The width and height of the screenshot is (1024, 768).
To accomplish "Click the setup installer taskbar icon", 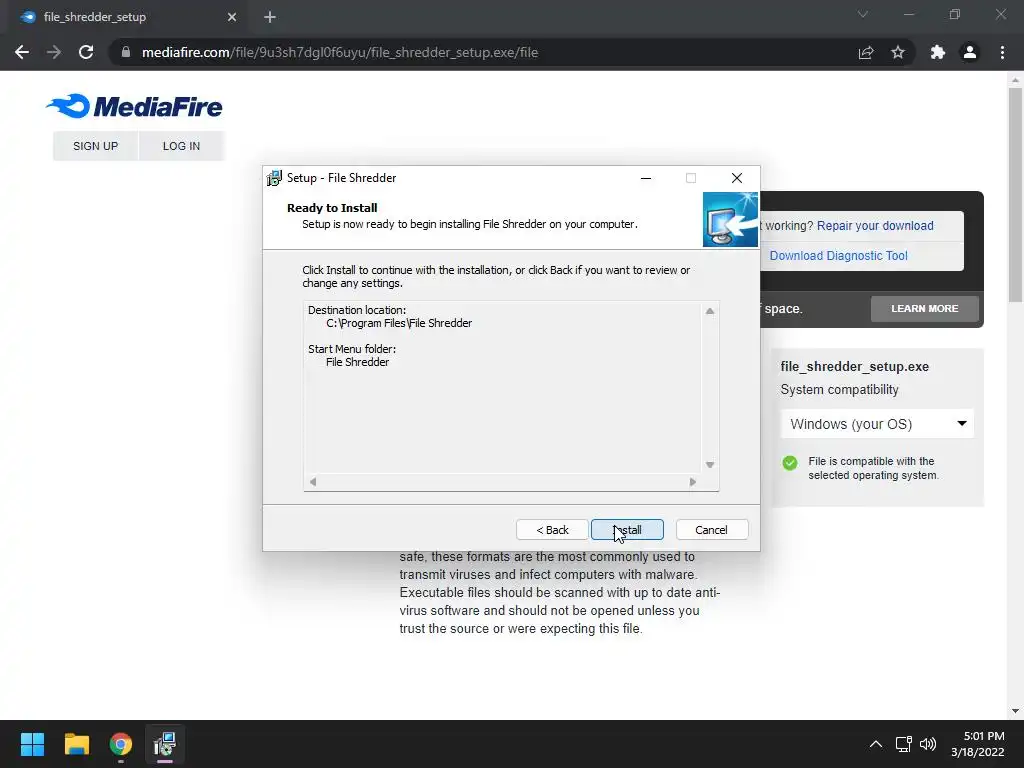I will pos(165,744).
